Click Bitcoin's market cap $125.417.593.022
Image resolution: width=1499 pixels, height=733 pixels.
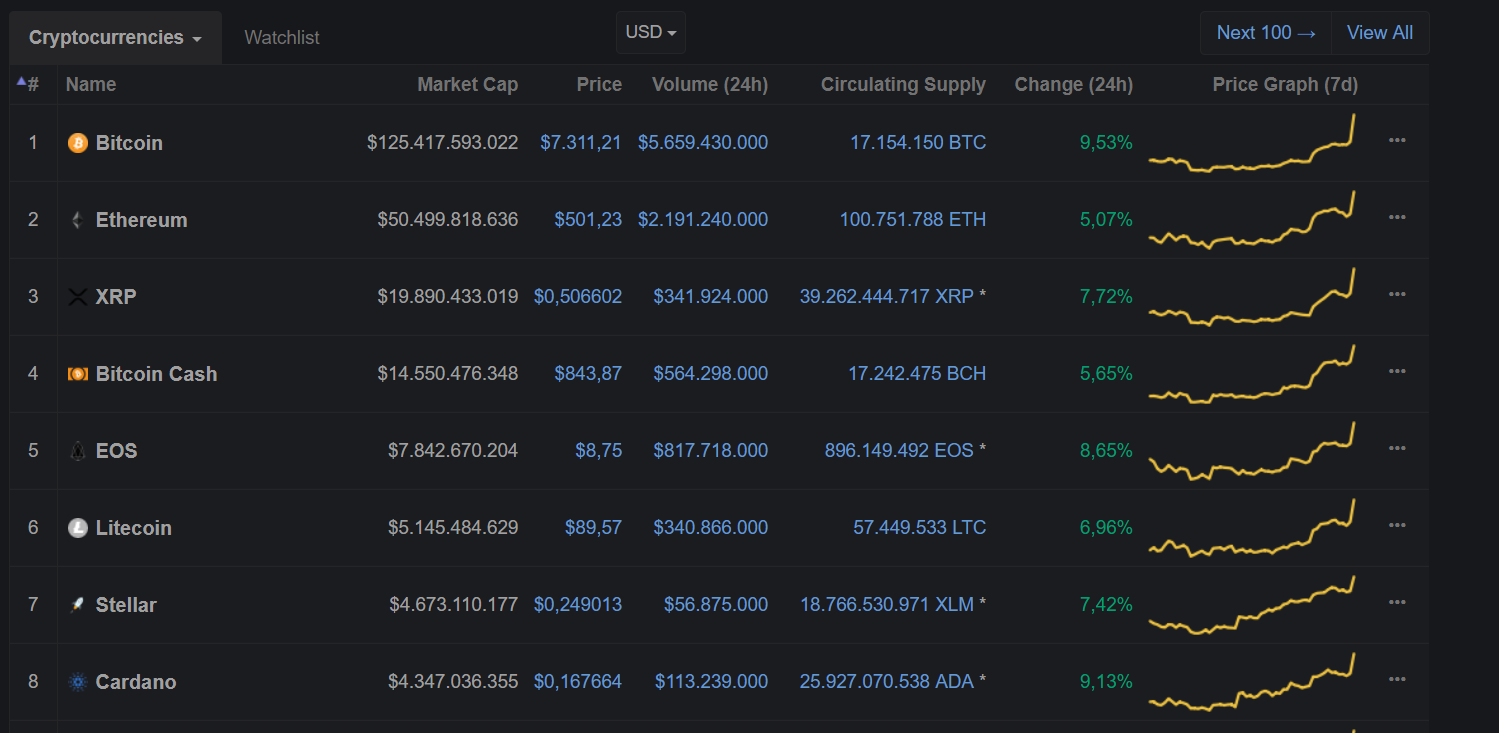click(x=443, y=143)
